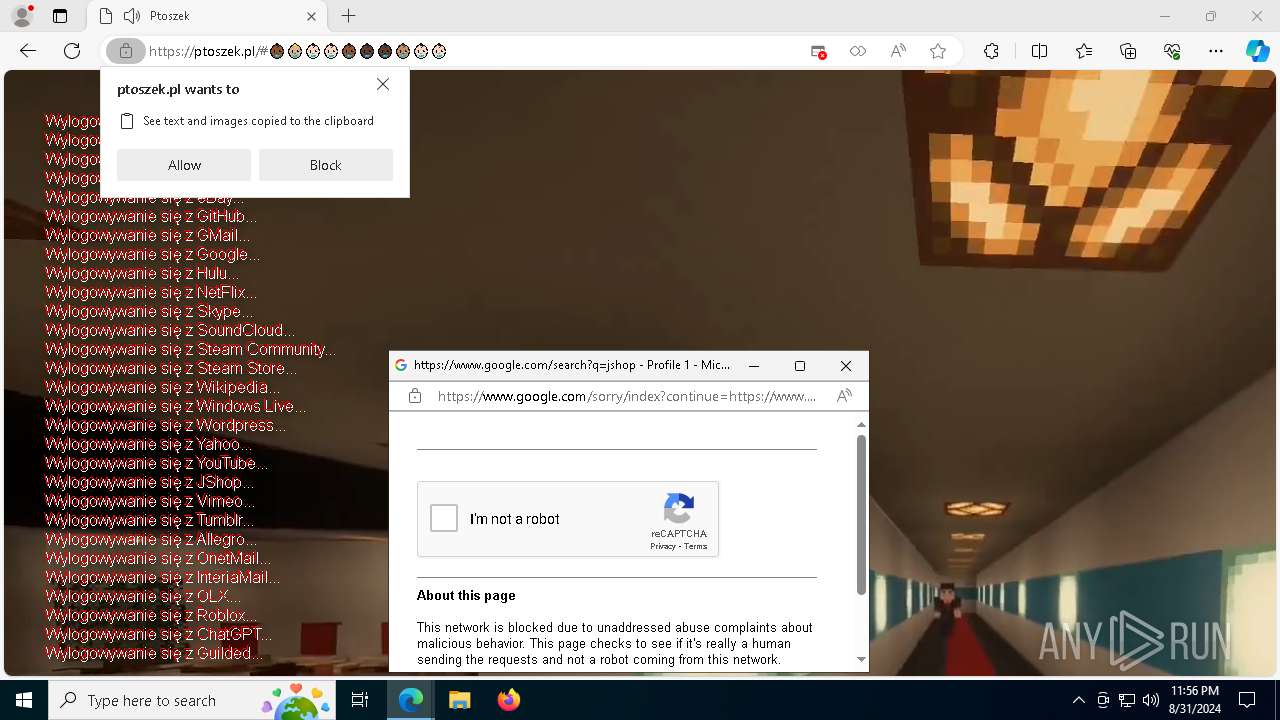Click the popup vertical scrollbar thumb

[861, 515]
